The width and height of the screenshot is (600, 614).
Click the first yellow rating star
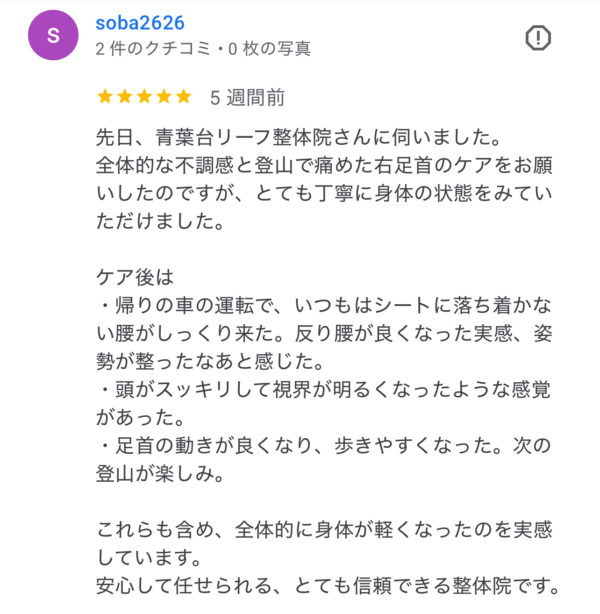pos(104,97)
